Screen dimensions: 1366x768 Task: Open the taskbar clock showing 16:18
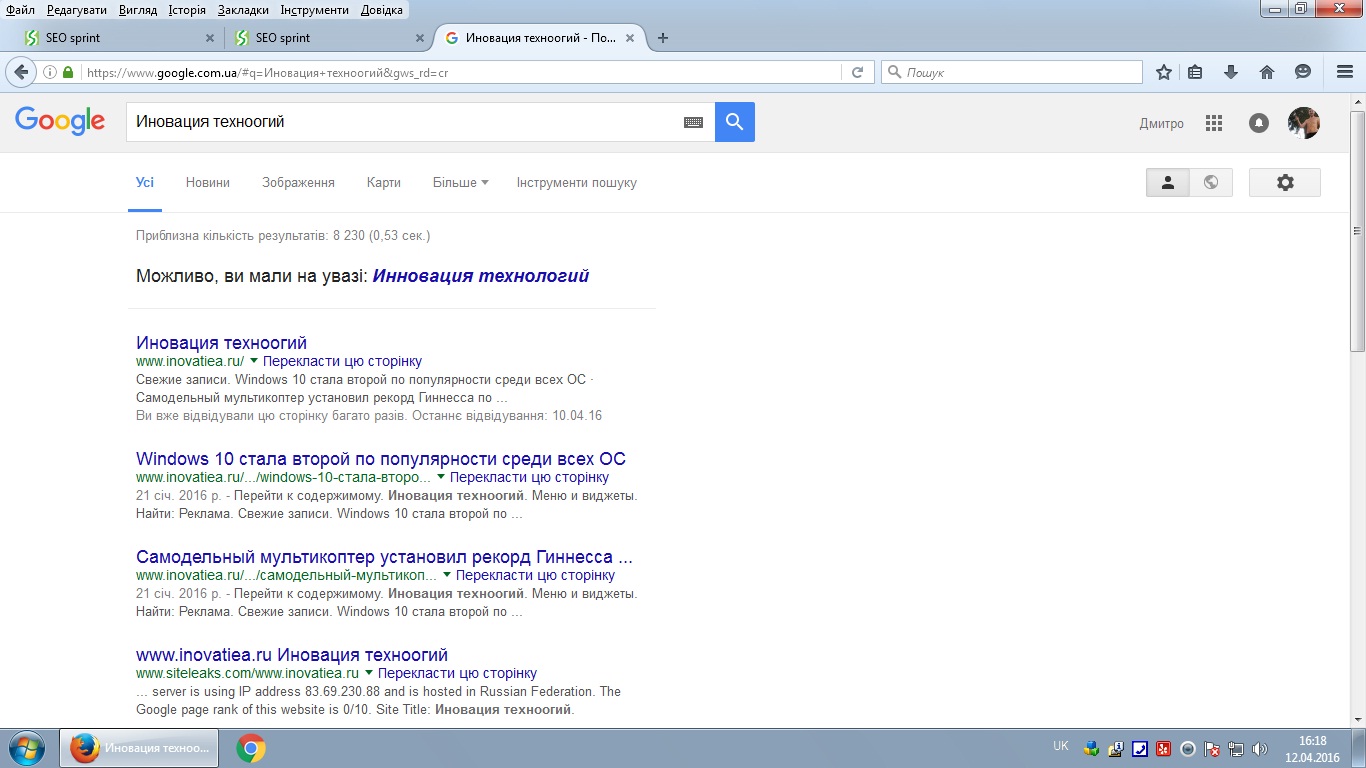click(x=1312, y=749)
